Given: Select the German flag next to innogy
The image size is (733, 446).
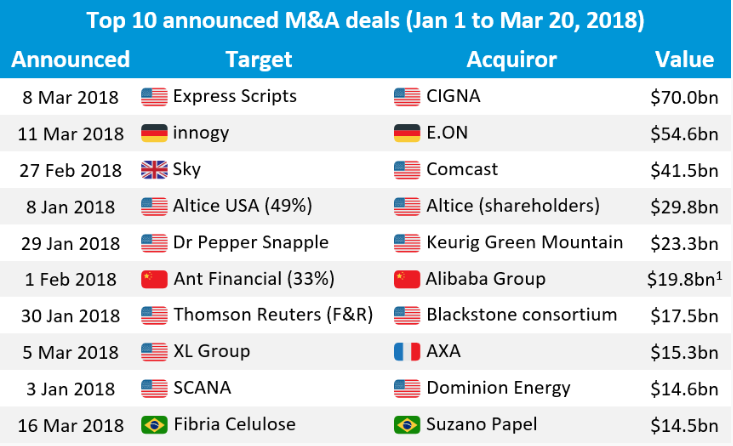Looking at the screenshot, I should pos(154,133).
